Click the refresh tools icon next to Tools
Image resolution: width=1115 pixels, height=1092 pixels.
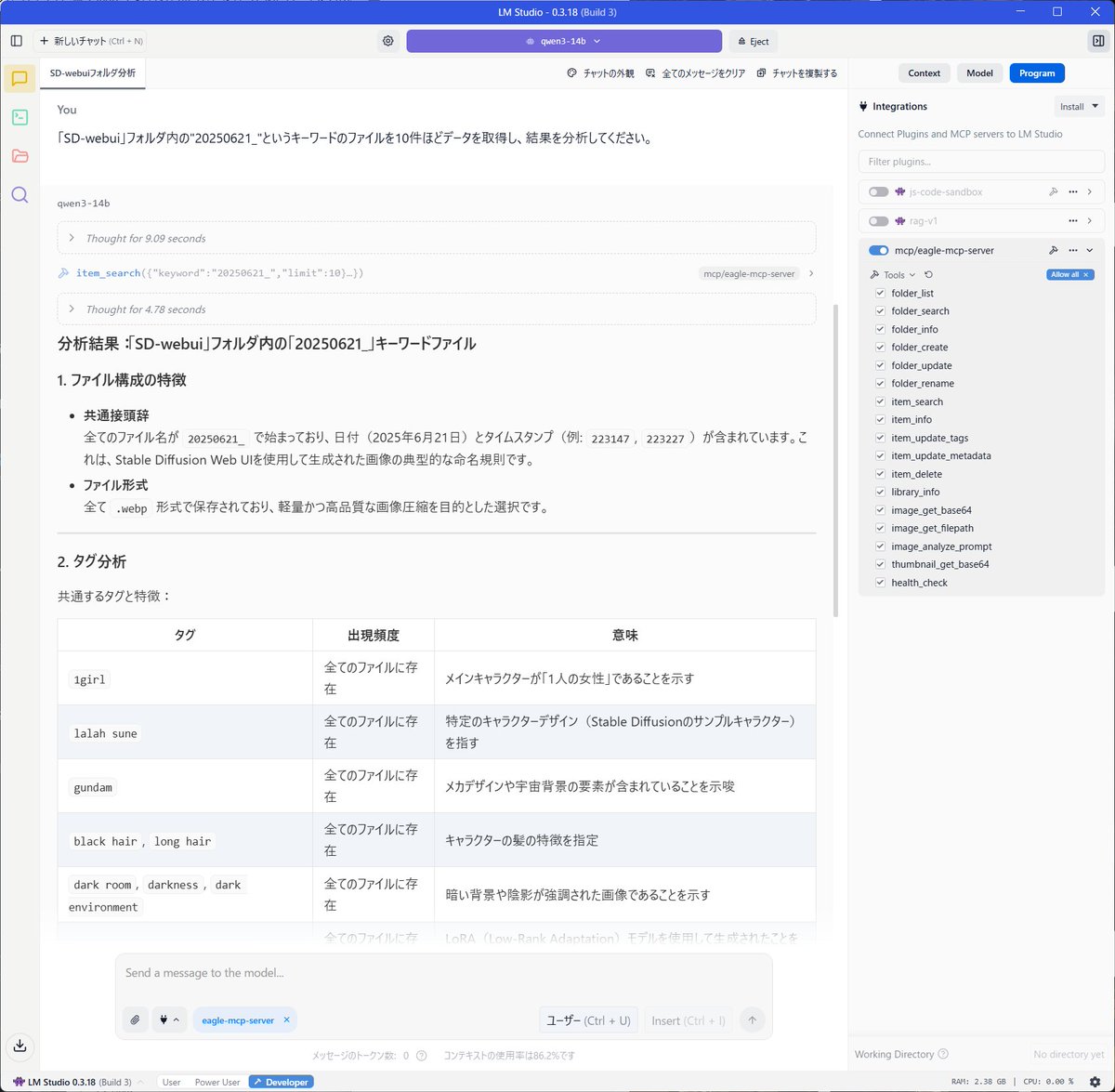(928, 275)
